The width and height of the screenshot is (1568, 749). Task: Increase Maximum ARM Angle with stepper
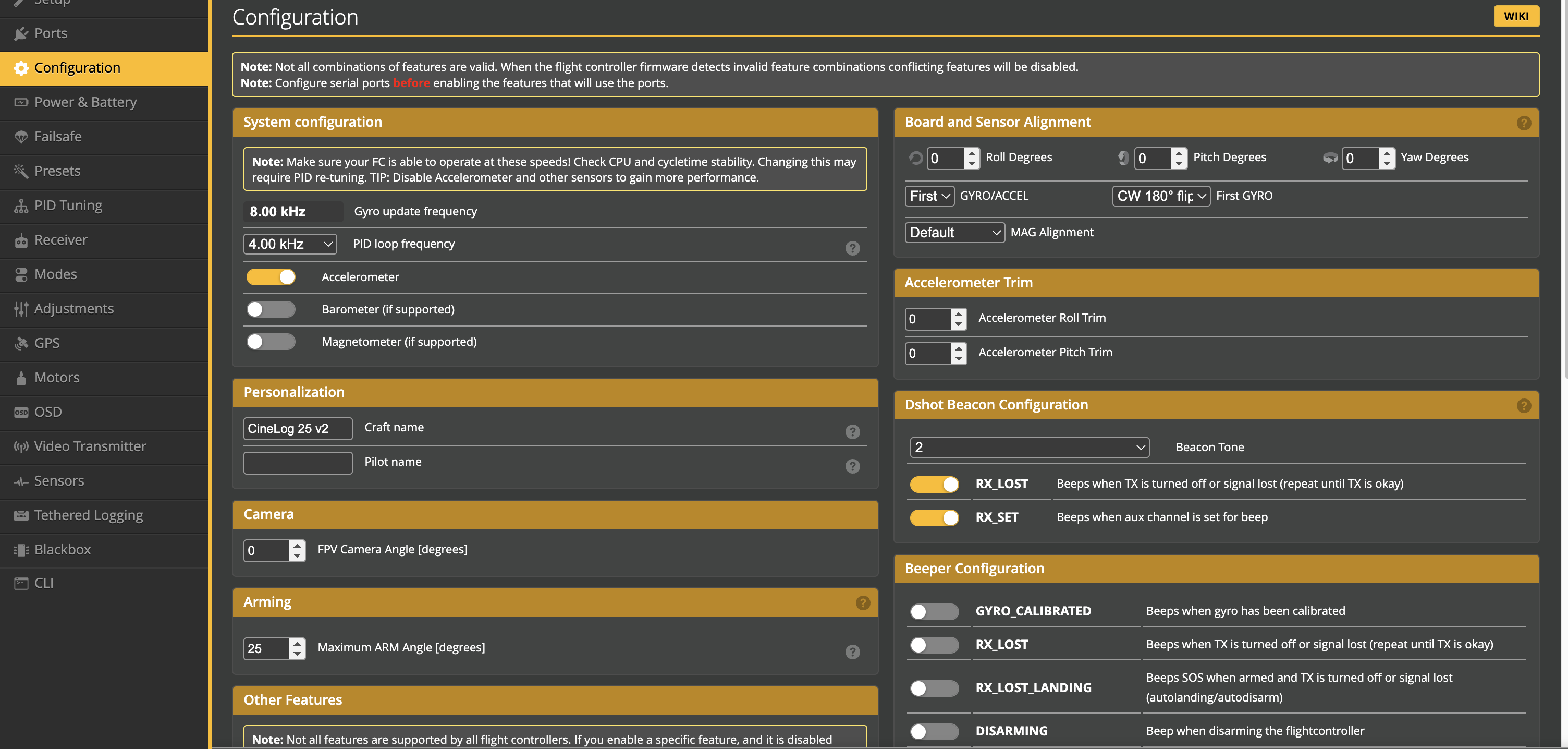tap(297, 643)
